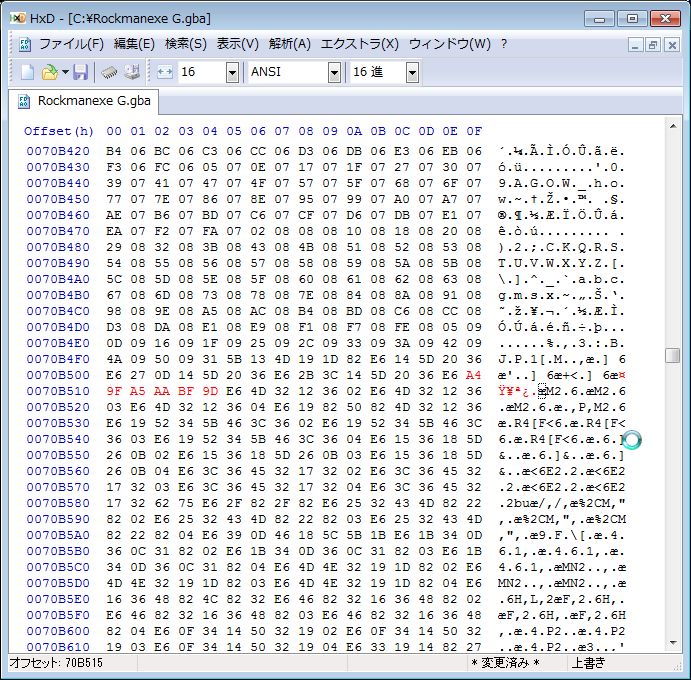Click the scrollbar up arrow
This screenshot has height=680, width=691.
(673, 126)
